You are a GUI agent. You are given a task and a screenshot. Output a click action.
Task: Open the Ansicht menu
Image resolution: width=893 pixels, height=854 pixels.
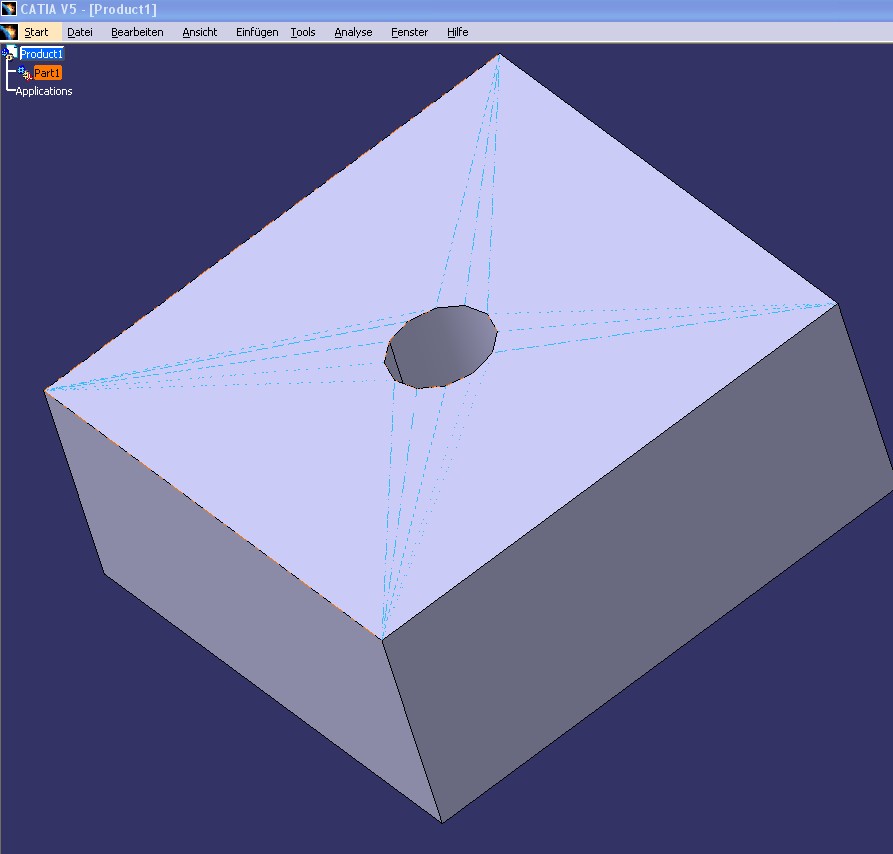(200, 32)
